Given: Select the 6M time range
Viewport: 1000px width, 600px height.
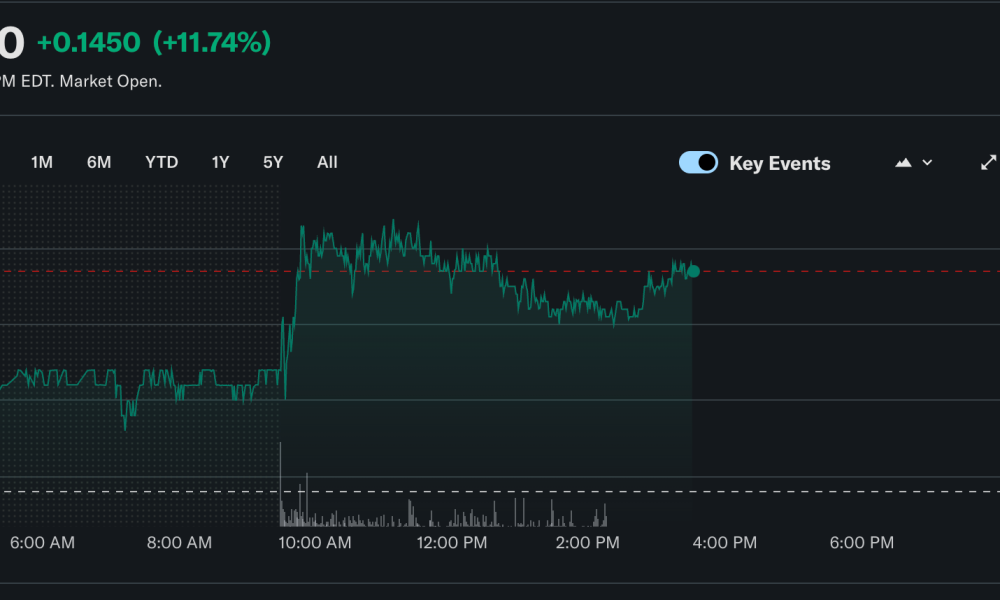Looking at the screenshot, I should point(99,162).
